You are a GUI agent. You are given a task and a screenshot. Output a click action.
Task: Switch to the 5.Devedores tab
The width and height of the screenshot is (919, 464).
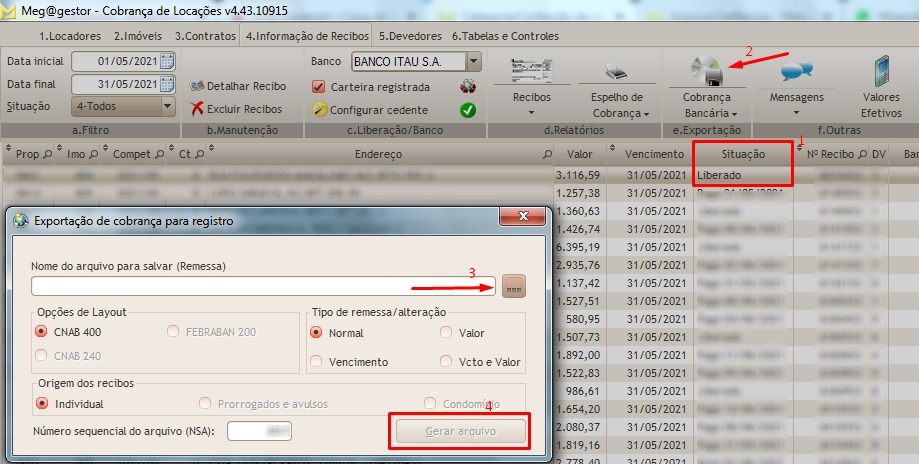(x=411, y=36)
